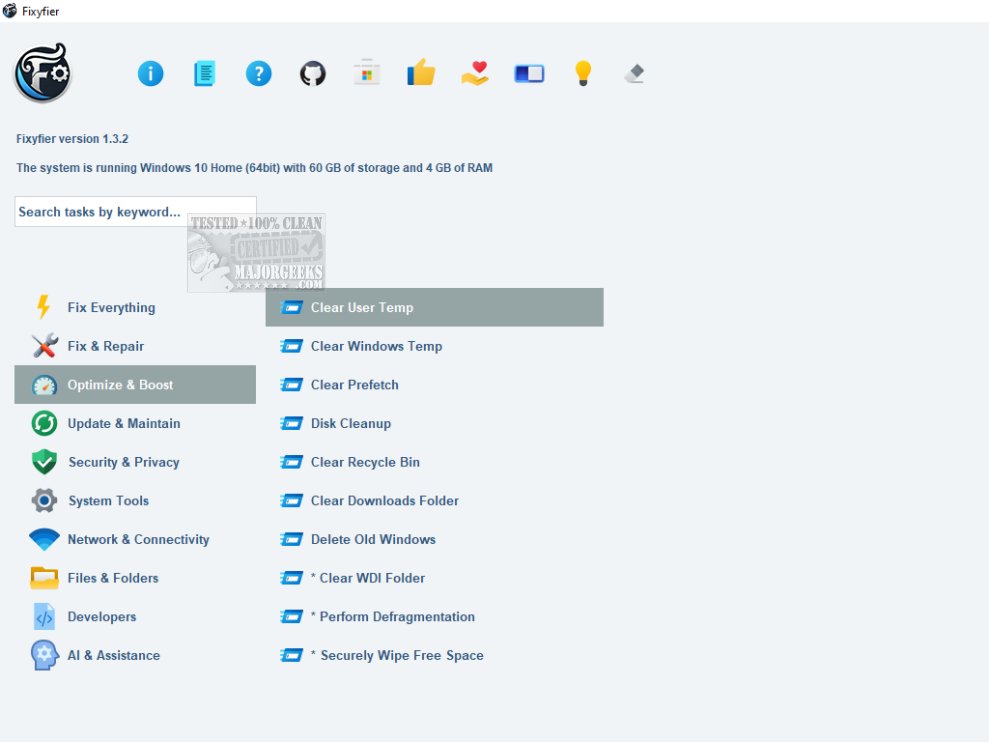The width and height of the screenshot is (989, 742).
Task: Click the gauge Optimize & Boost icon
Action: 44,385
